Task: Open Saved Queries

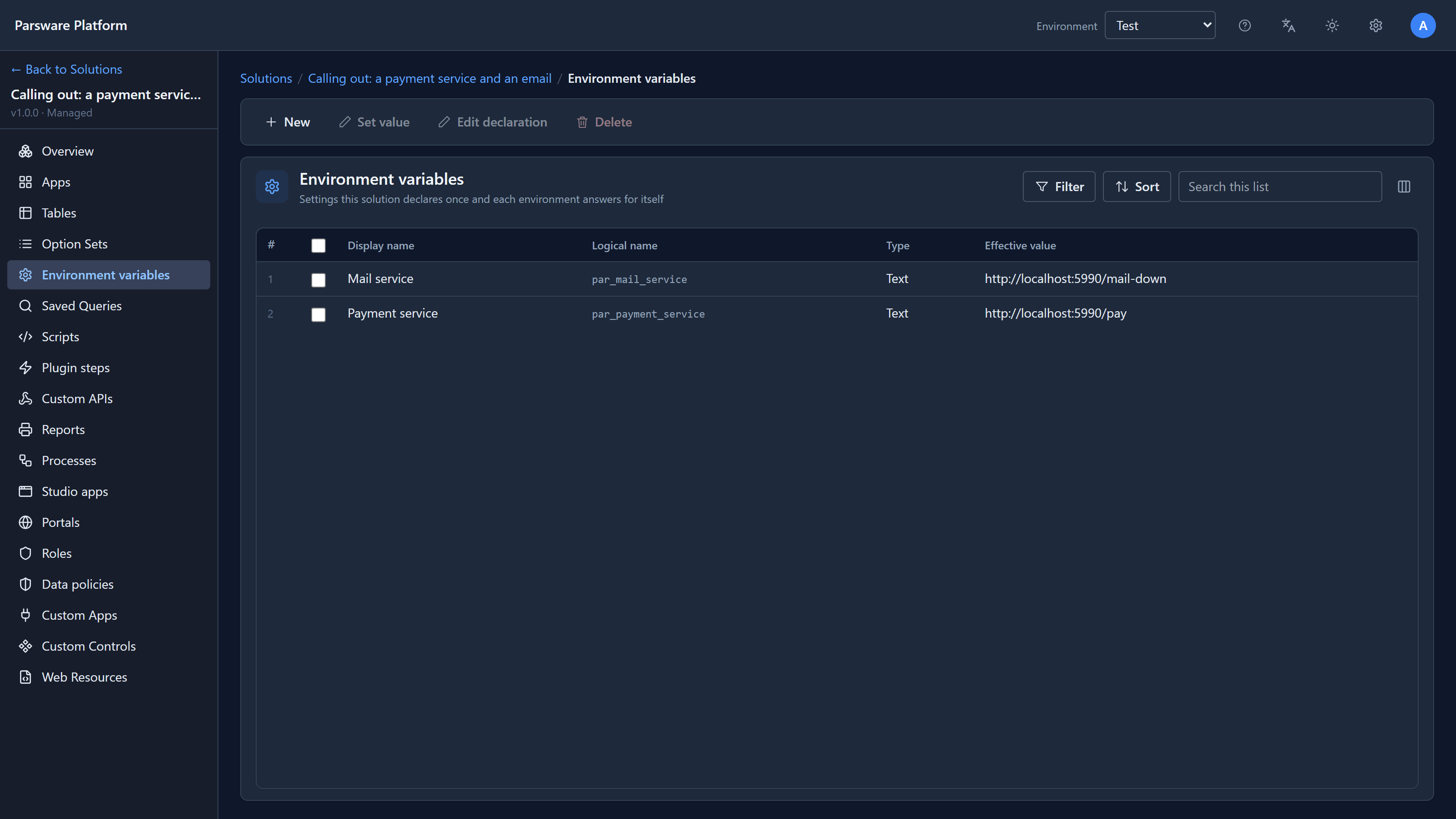Action: pyautogui.click(x=109, y=306)
